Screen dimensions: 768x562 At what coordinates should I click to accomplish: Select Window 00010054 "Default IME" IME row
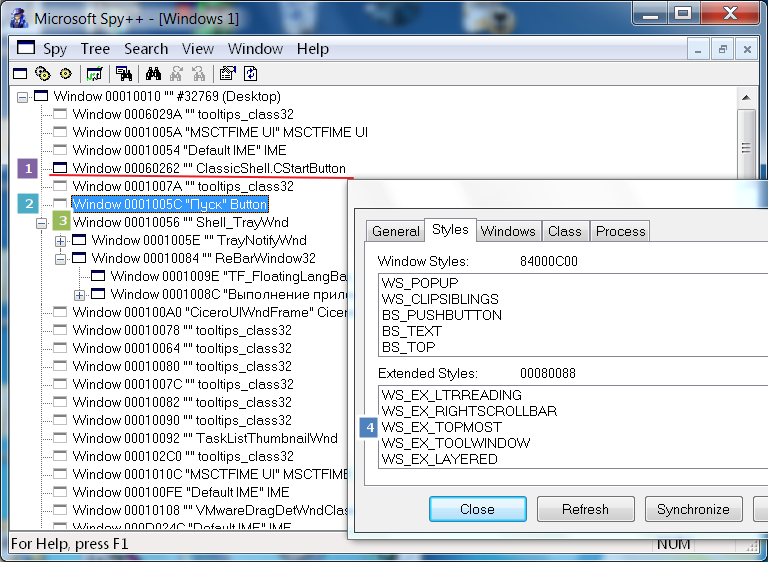tap(179, 150)
